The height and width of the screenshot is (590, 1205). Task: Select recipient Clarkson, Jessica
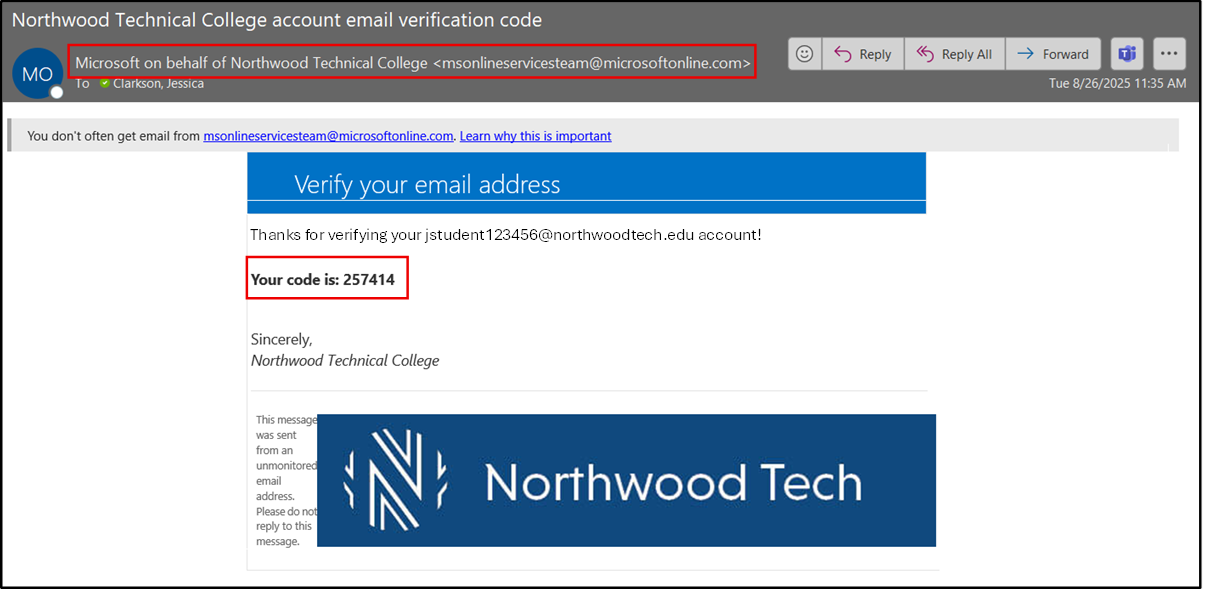click(x=158, y=84)
